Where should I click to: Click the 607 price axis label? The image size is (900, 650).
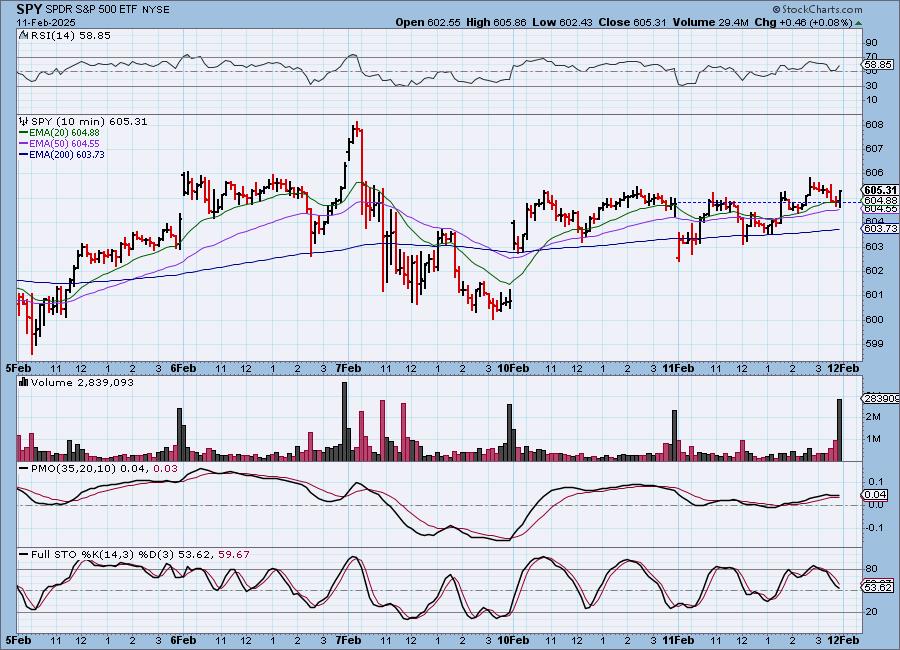point(874,149)
